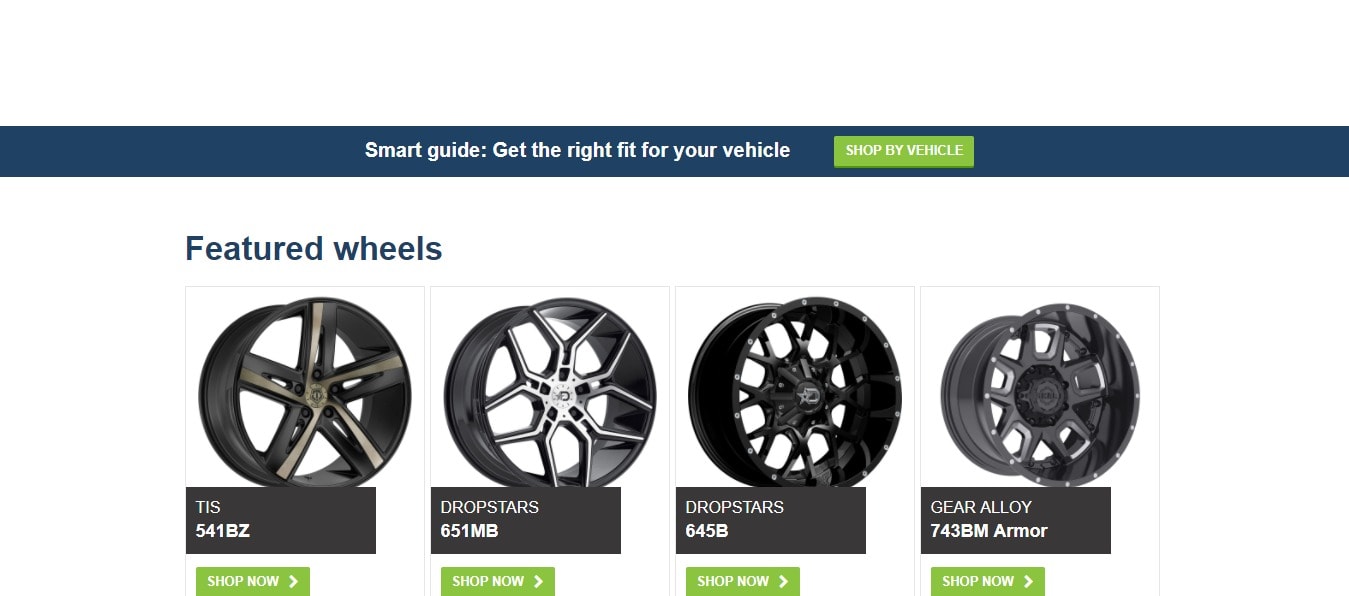Select the DROPSTARS label above 651MB

tap(490, 507)
